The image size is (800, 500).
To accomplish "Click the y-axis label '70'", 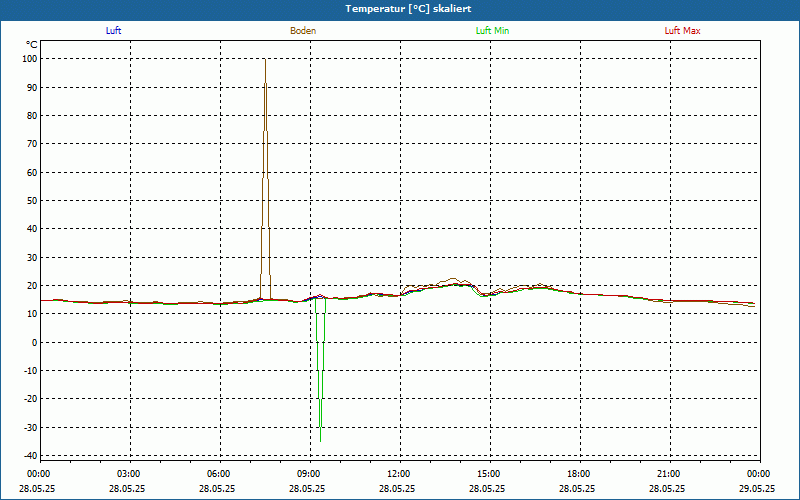I will tap(32, 144).
